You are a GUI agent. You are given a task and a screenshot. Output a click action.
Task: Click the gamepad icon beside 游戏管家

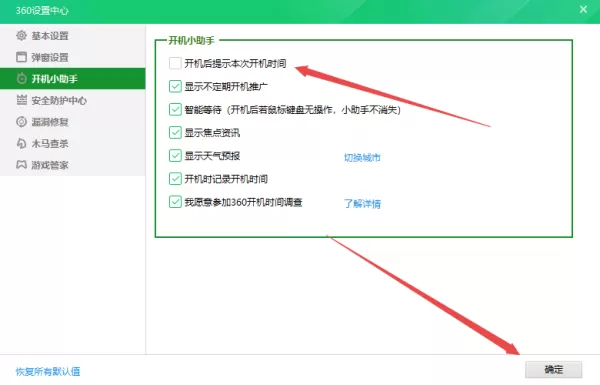[x=21, y=165]
